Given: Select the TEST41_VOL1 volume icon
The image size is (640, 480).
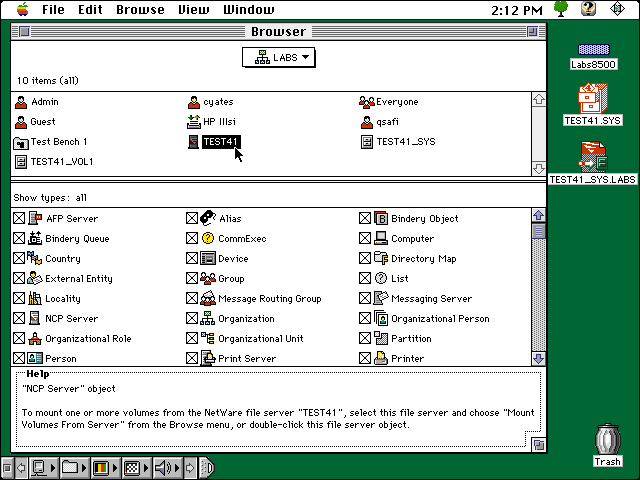Looking at the screenshot, I should coord(21,162).
